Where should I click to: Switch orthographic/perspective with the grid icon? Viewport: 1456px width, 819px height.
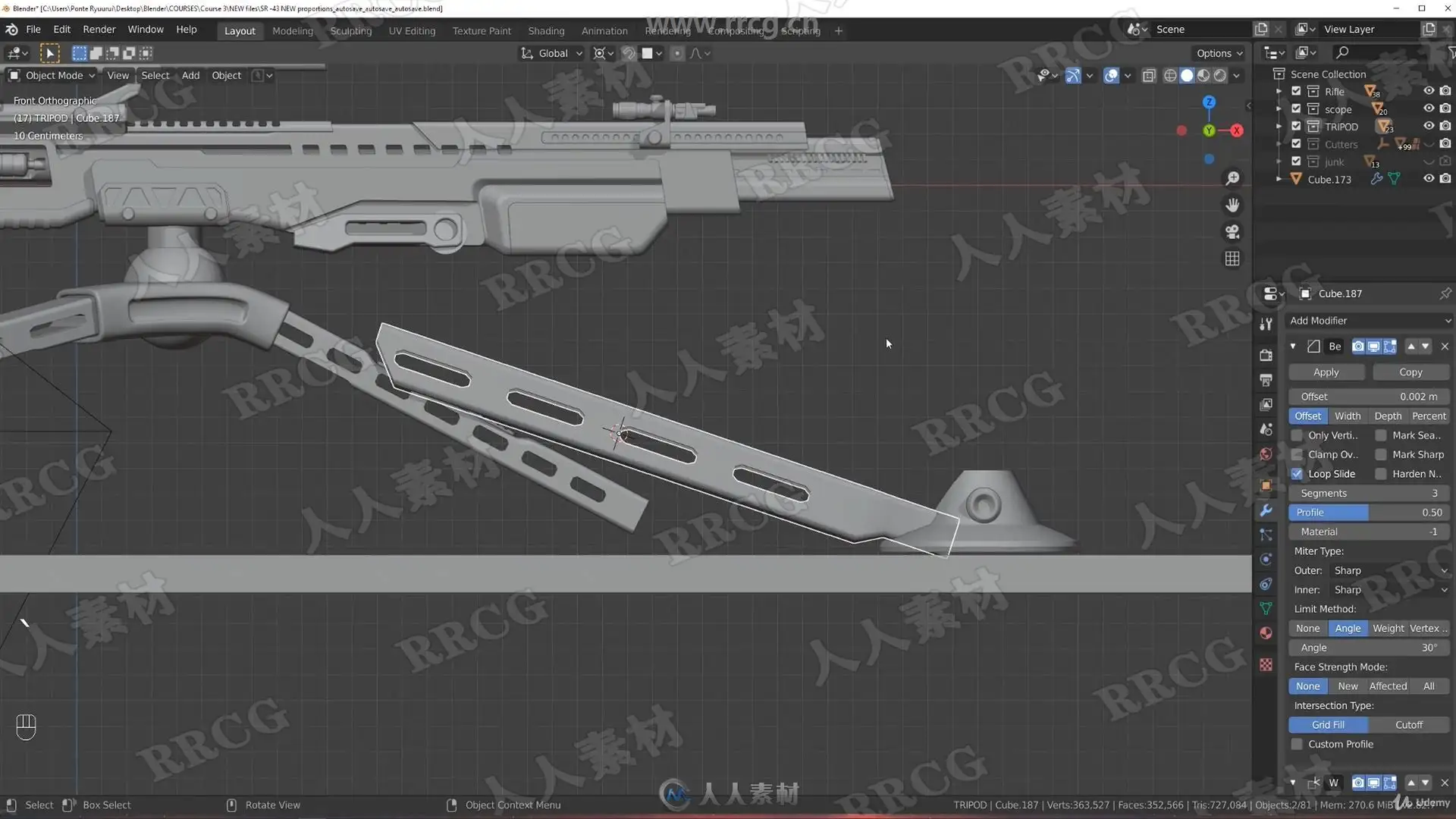(1232, 259)
